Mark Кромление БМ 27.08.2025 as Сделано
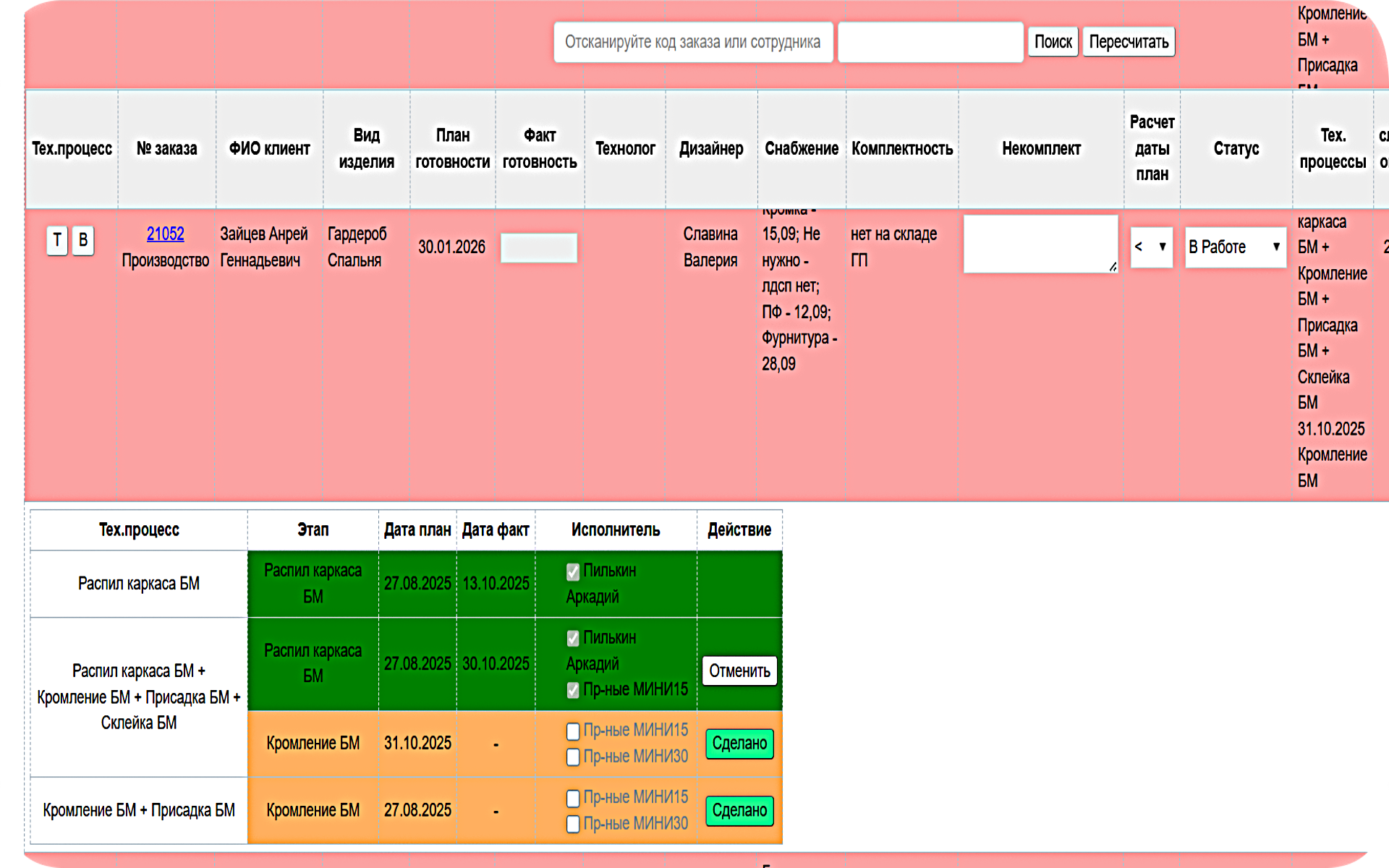This screenshot has height=868, width=1389. (x=739, y=811)
